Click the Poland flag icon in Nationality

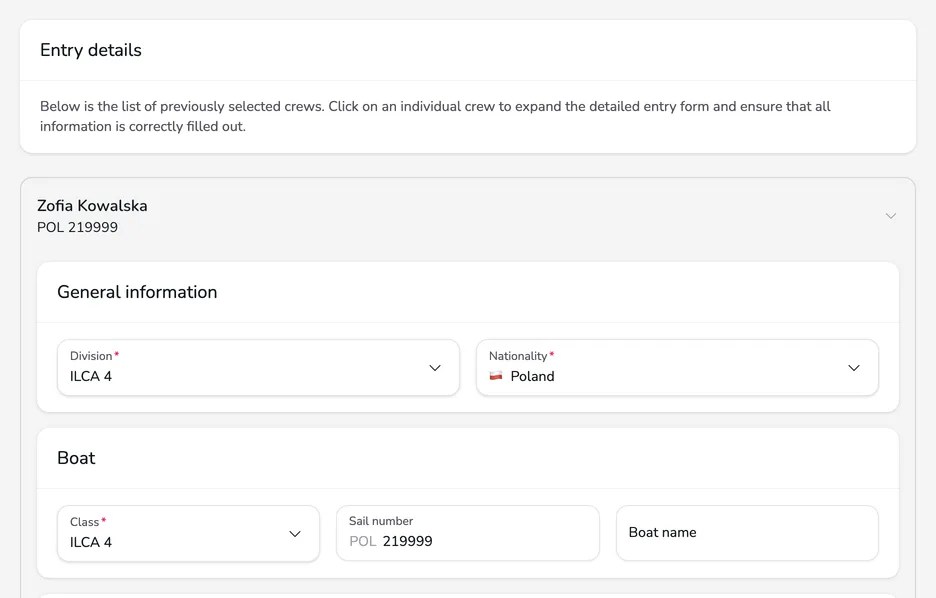(x=496, y=376)
